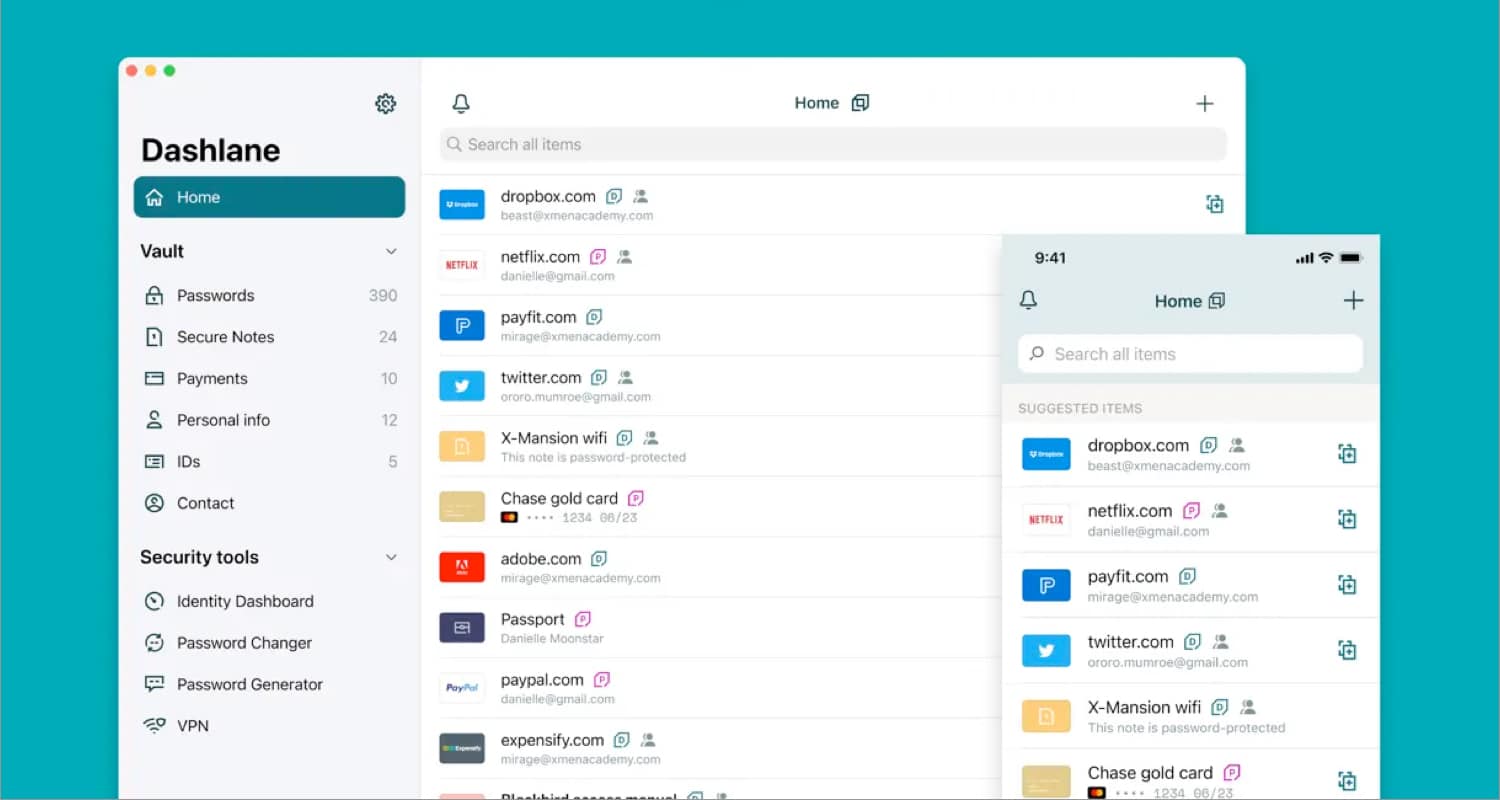
Task: Click Twitter bird logo in desktop list
Action: point(462,386)
